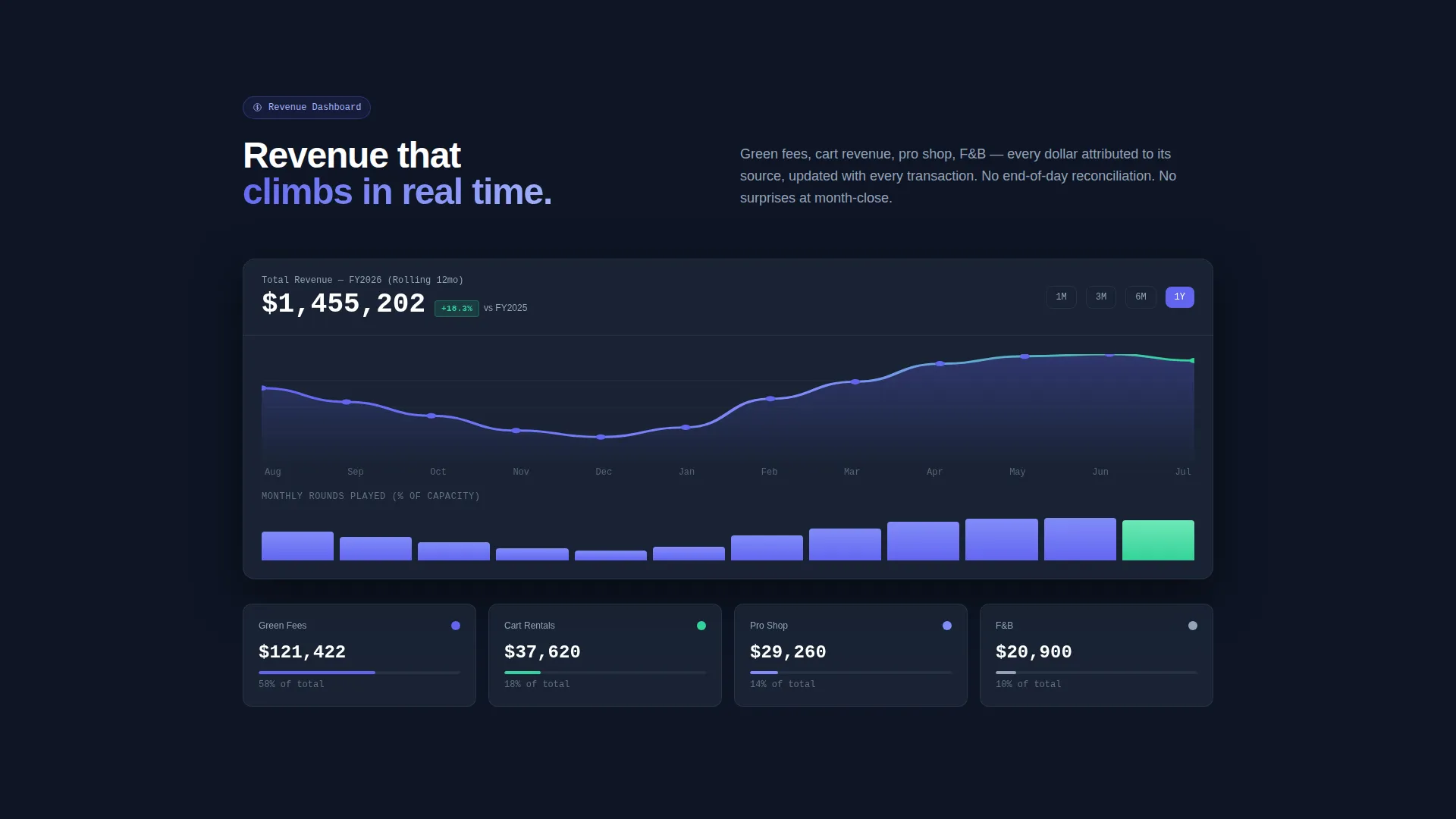Select the Sep data point on line chart
This screenshot has width=1456, height=819.
[x=347, y=402]
